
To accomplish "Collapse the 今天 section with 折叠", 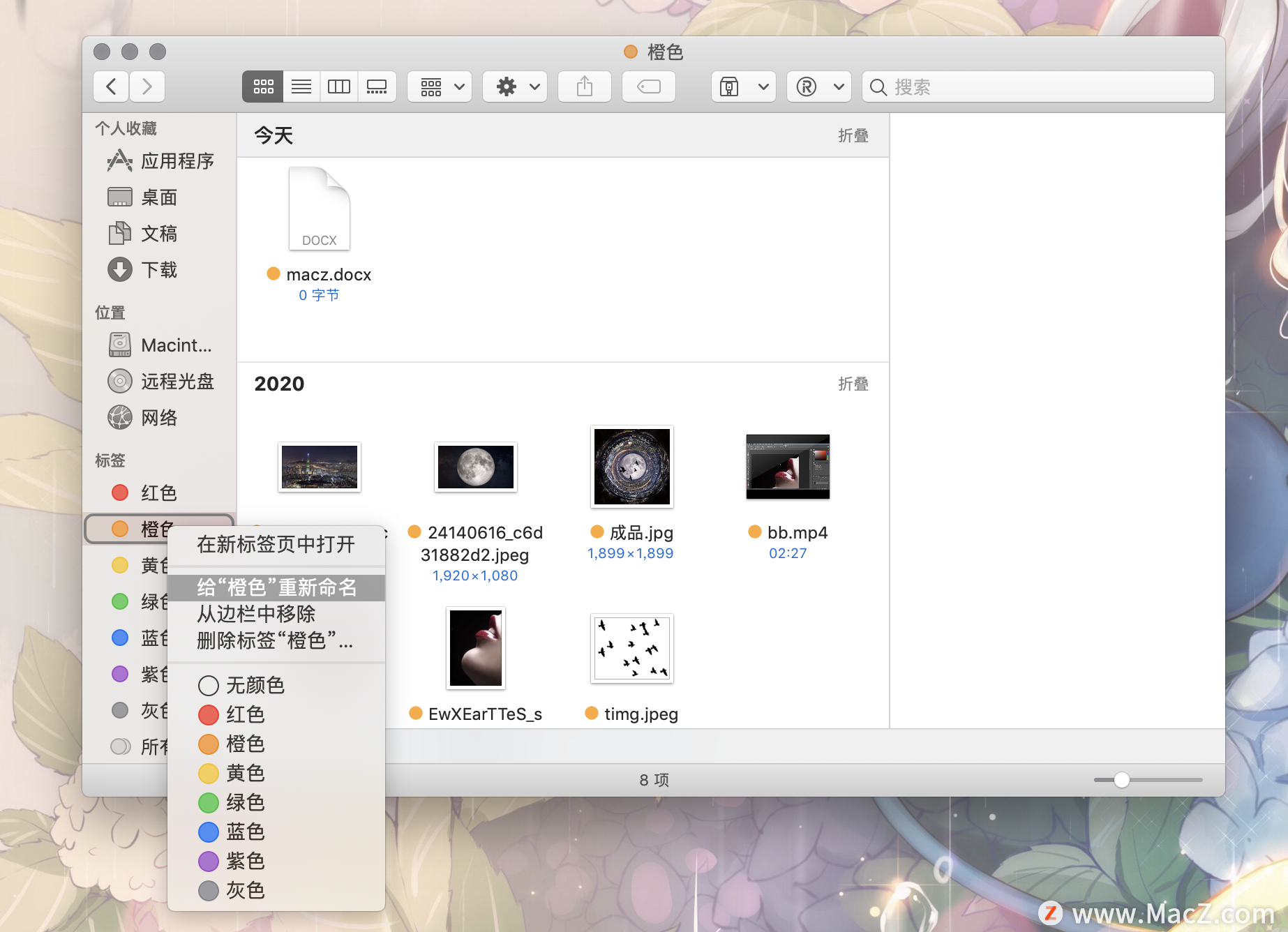I will click(x=853, y=135).
